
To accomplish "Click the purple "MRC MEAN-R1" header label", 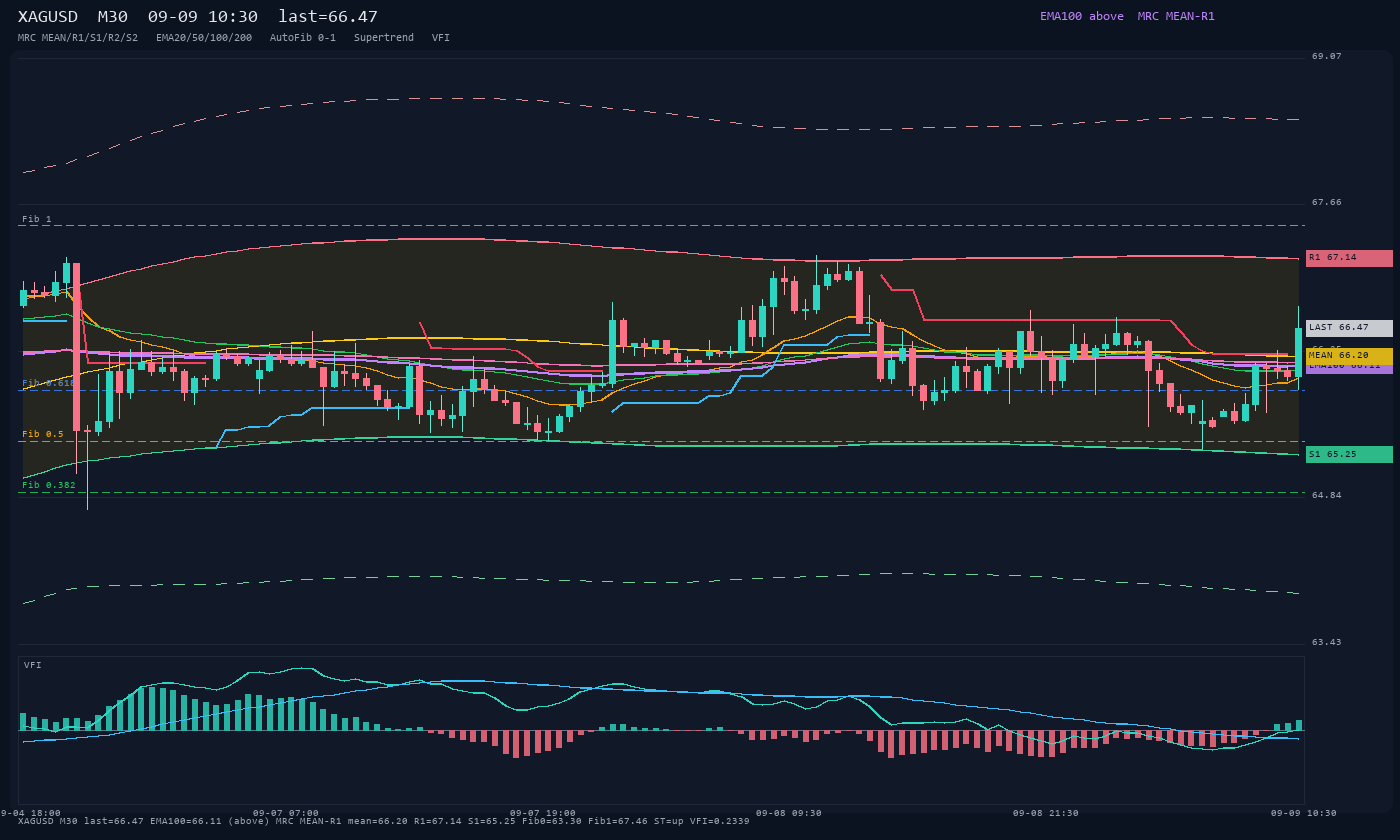I will click(1176, 17).
